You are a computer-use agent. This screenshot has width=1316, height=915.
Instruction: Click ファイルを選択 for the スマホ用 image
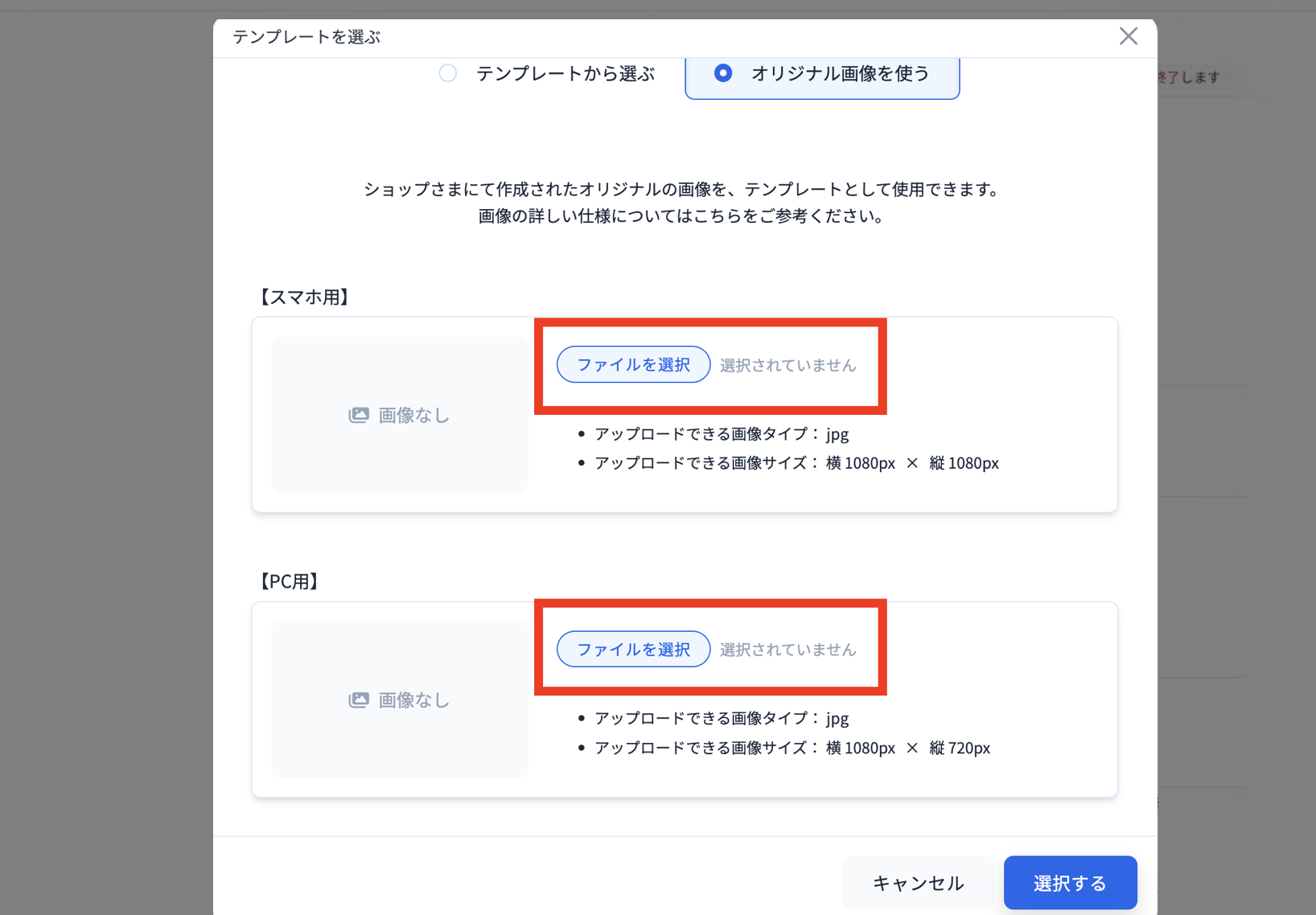pos(634,365)
